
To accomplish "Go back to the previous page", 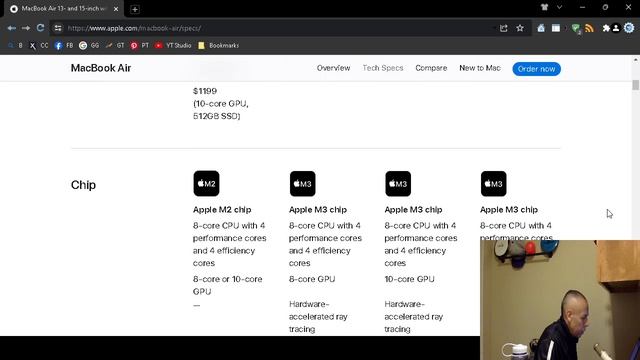I will [11, 28].
